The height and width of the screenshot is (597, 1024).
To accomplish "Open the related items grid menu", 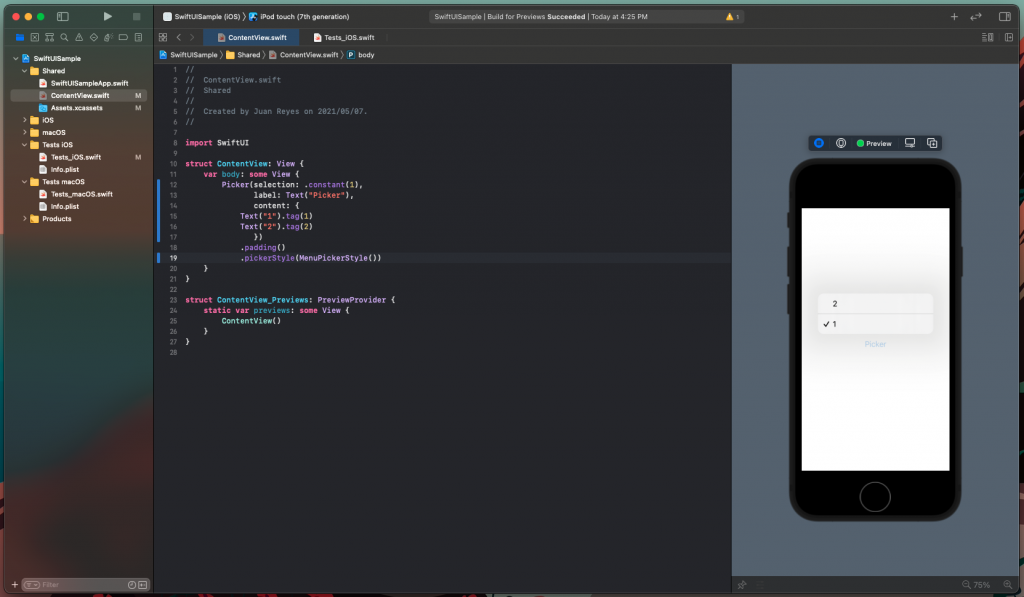I will tap(163, 37).
